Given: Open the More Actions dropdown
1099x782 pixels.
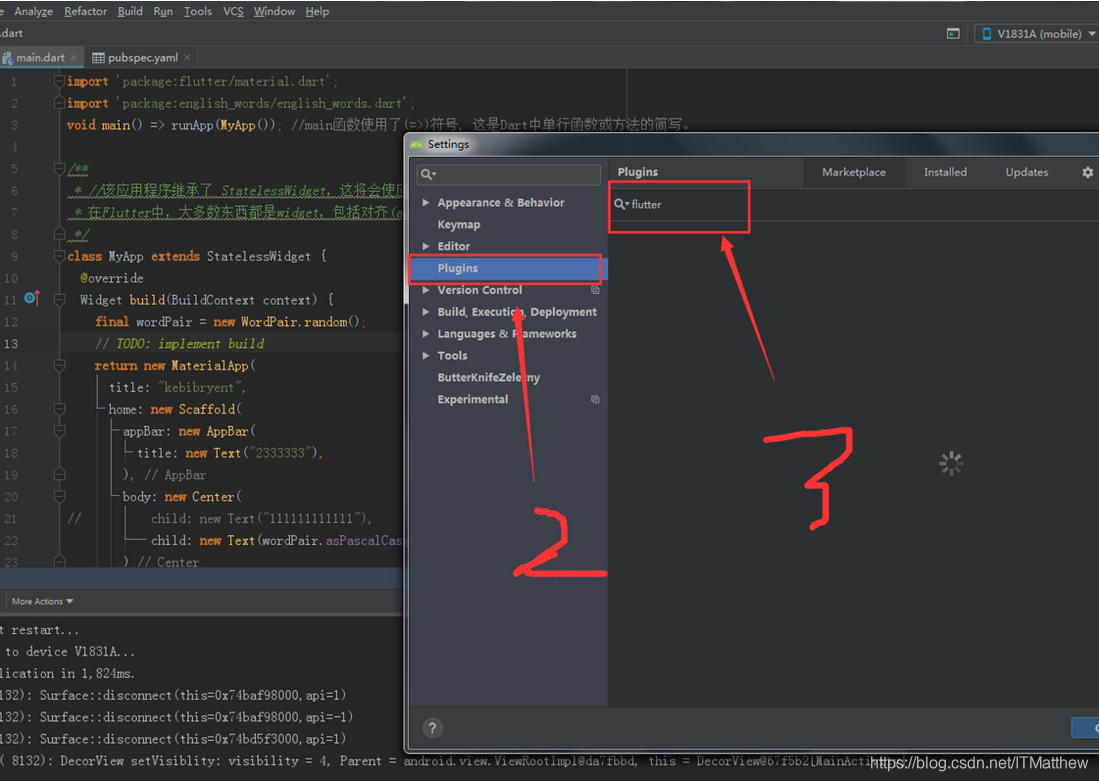Looking at the screenshot, I should (x=42, y=601).
